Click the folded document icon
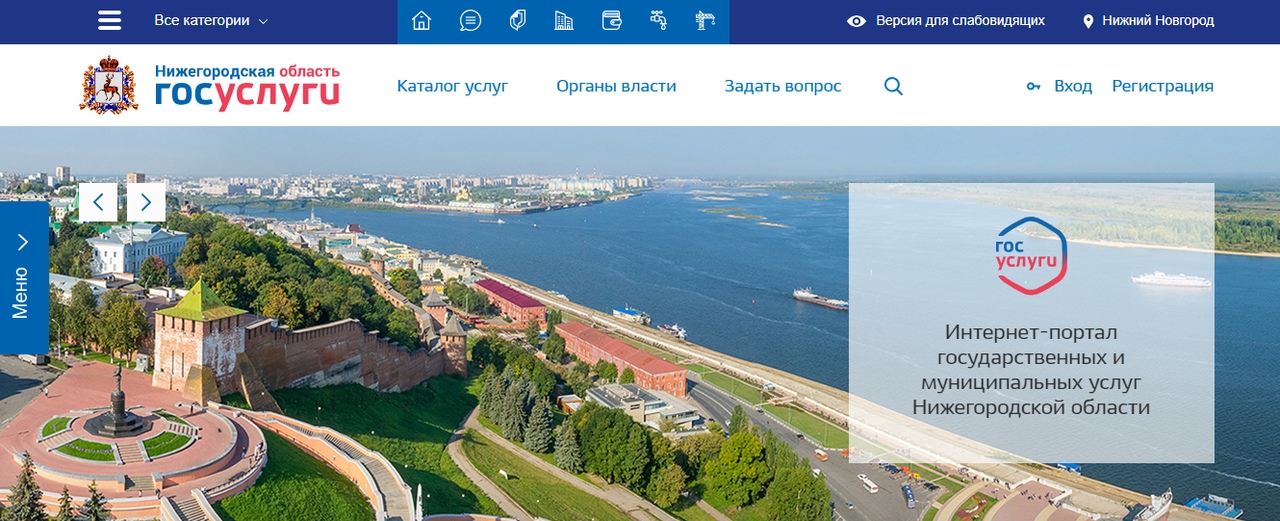1280x521 pixels. point(517,21)
